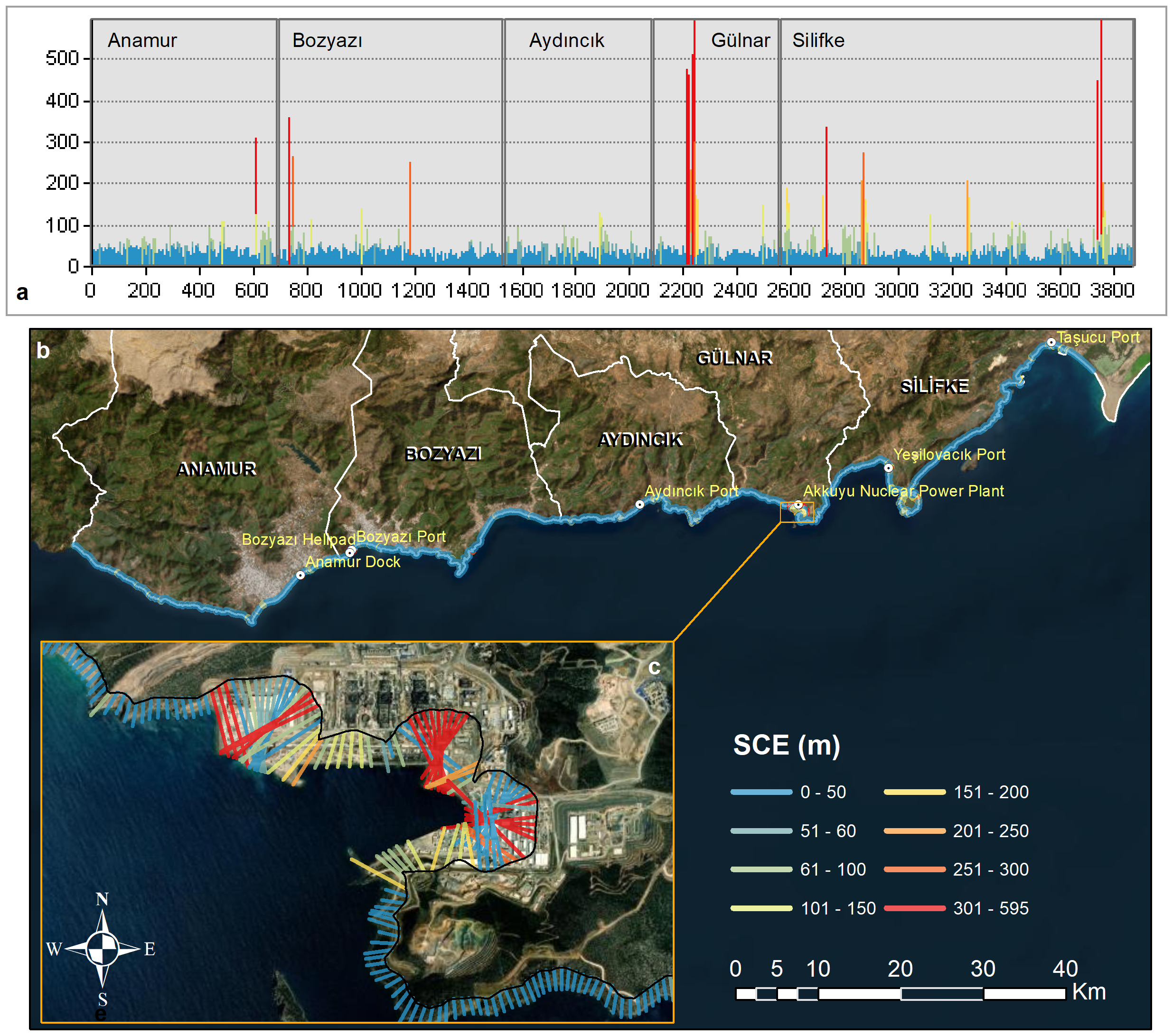Click the GÜLNAR district label on map
Image resolution: width=1173 pixels, height=1036 pixels.
click(734, 358)
